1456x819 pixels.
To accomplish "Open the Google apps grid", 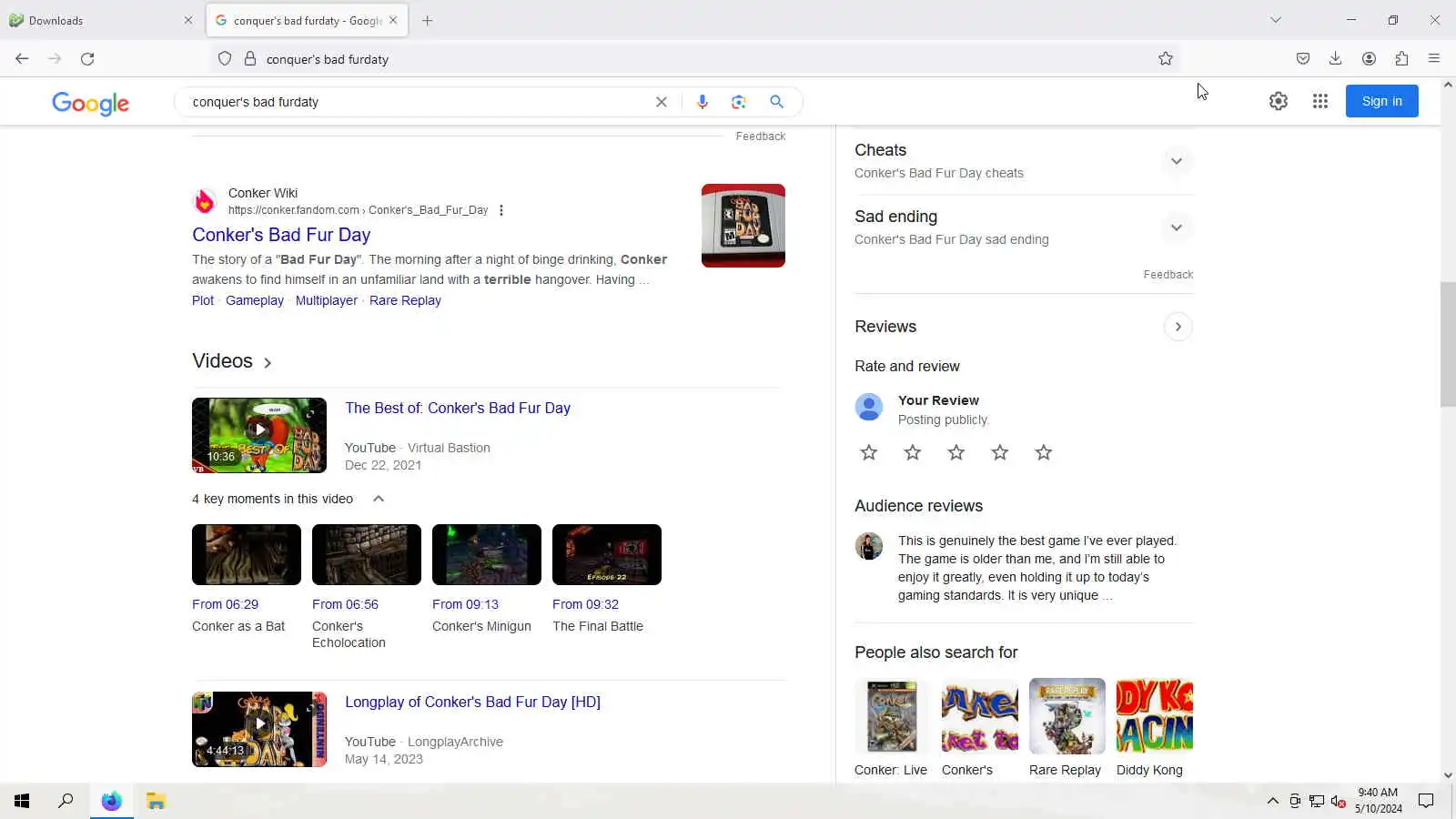I will [x=1320, y=102].
